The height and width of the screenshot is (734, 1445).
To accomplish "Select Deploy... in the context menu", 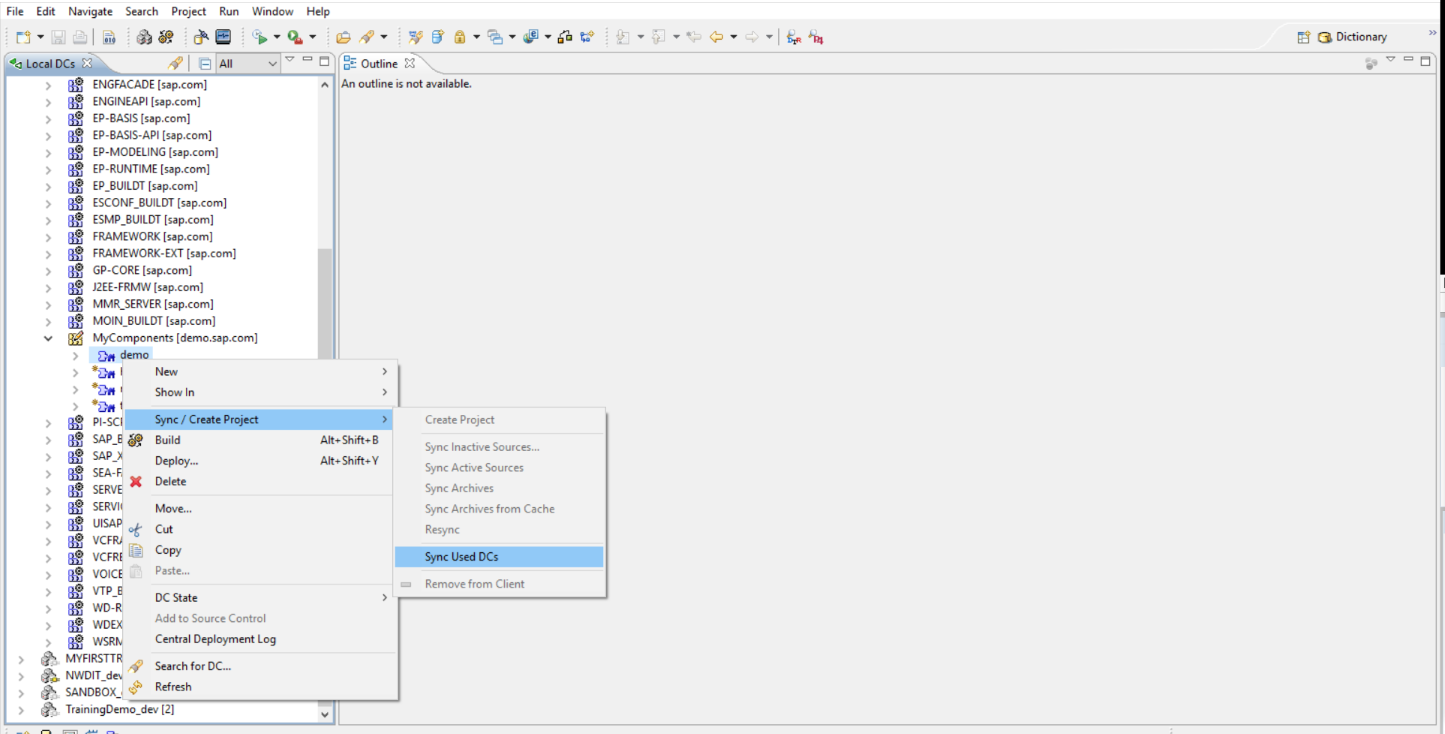I will click(x=260, y=461).
